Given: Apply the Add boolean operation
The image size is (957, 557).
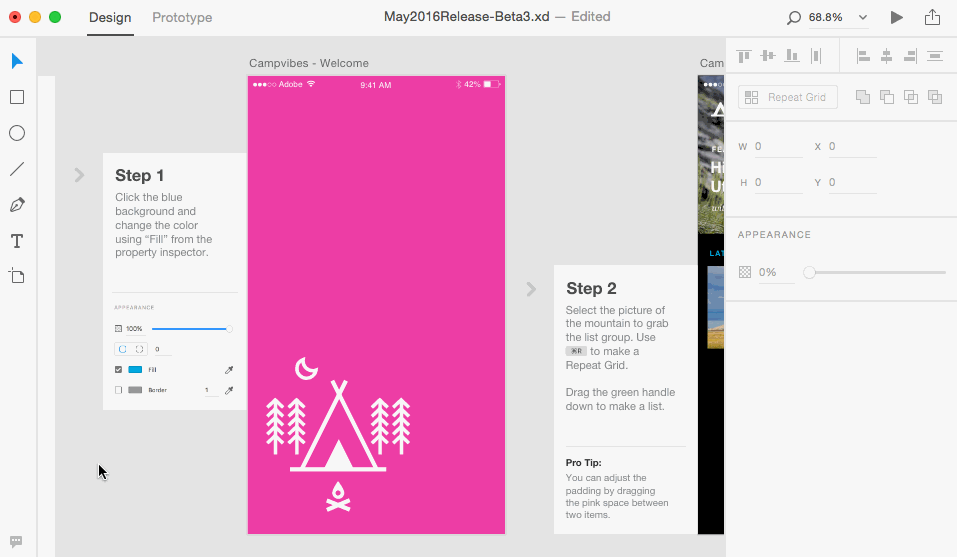Looking at the screenshot, I should (863, 97).
